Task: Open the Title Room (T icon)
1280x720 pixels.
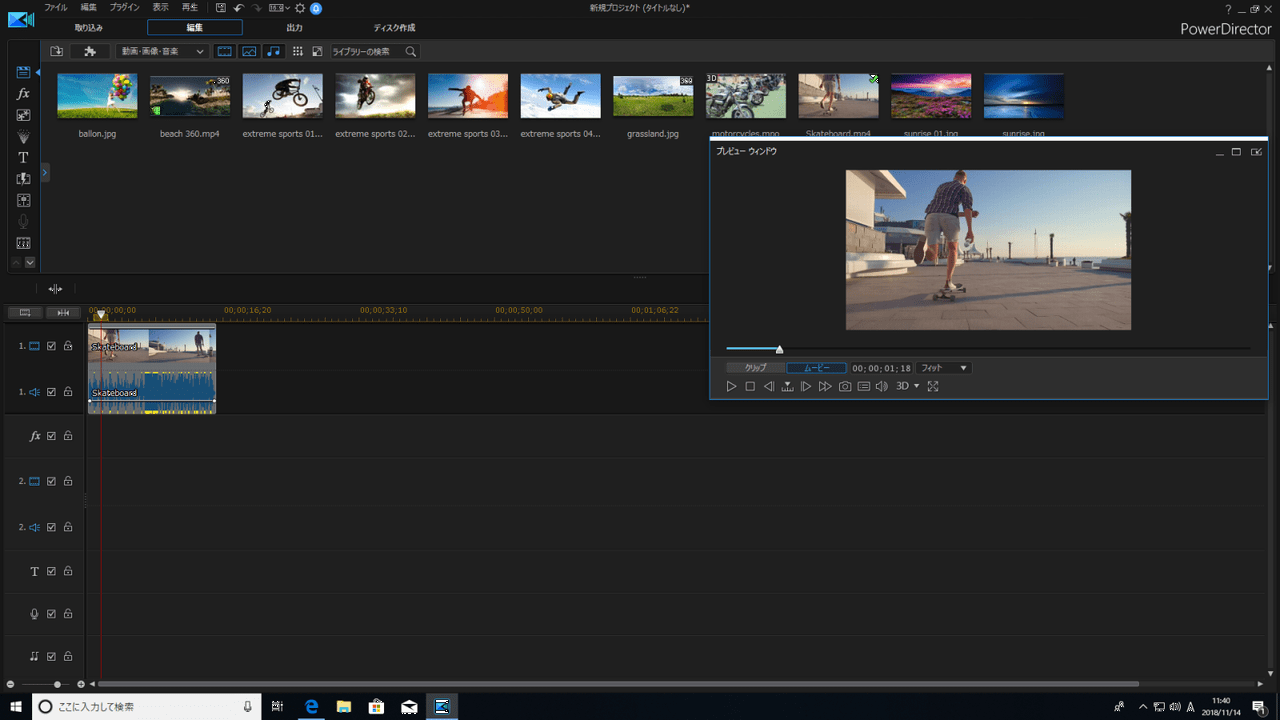Action: click(x=24, y=157)
